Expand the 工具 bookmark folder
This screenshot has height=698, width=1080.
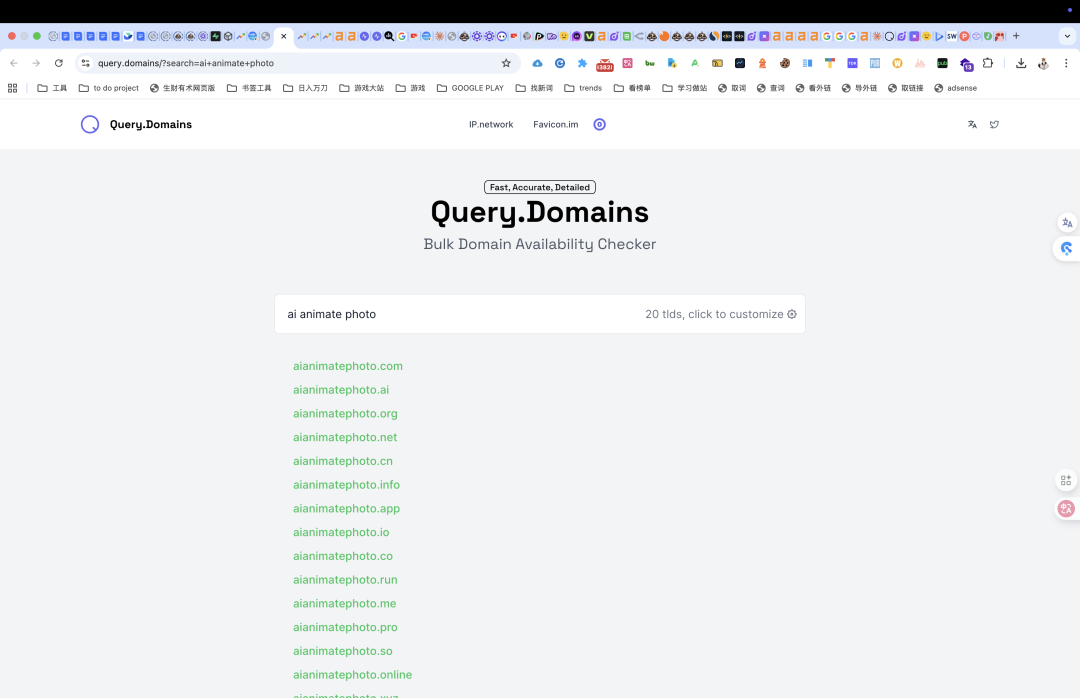point(52,88)
